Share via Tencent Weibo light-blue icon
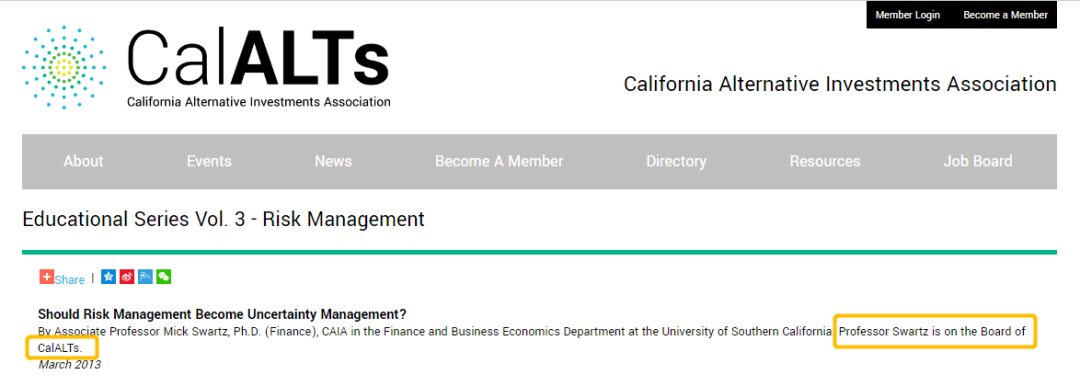Viewport: 1080px width, 386px height. pyautogui.click(x=145, y=277)
